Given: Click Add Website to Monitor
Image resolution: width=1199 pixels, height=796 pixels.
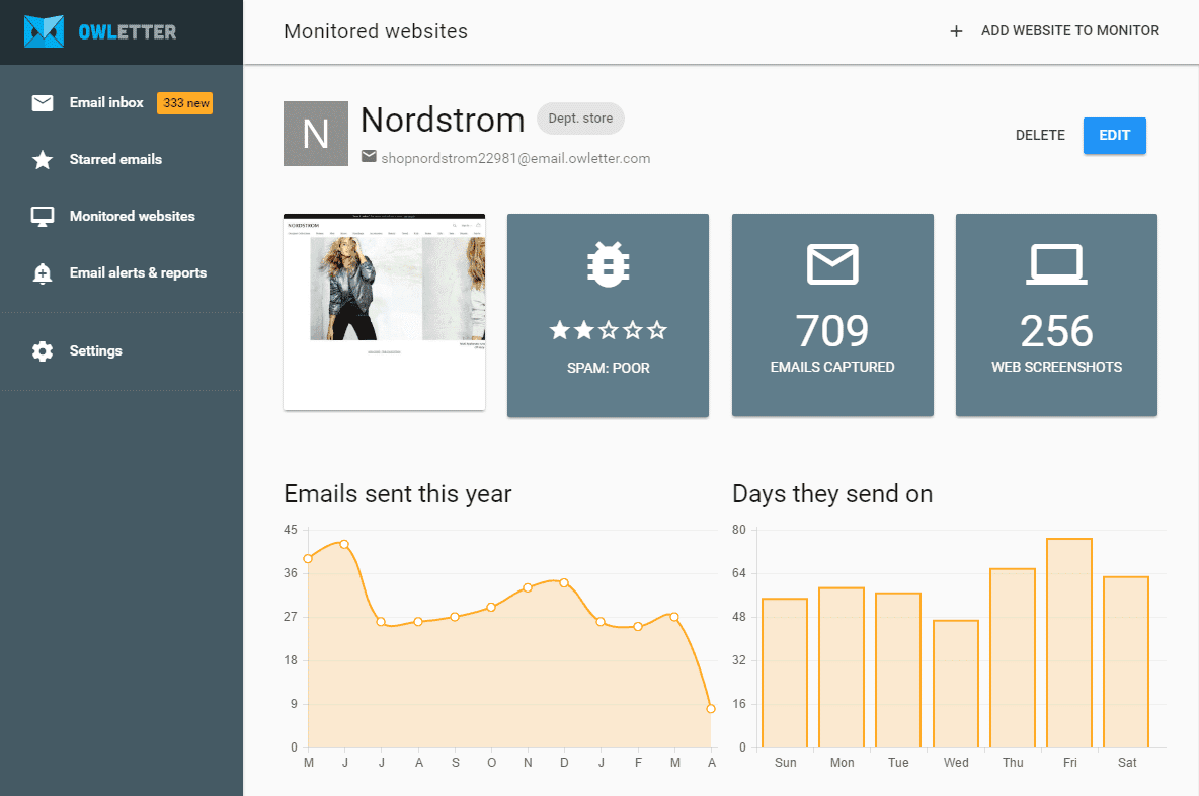Looking at the screenshot, I should (1069, 30).
